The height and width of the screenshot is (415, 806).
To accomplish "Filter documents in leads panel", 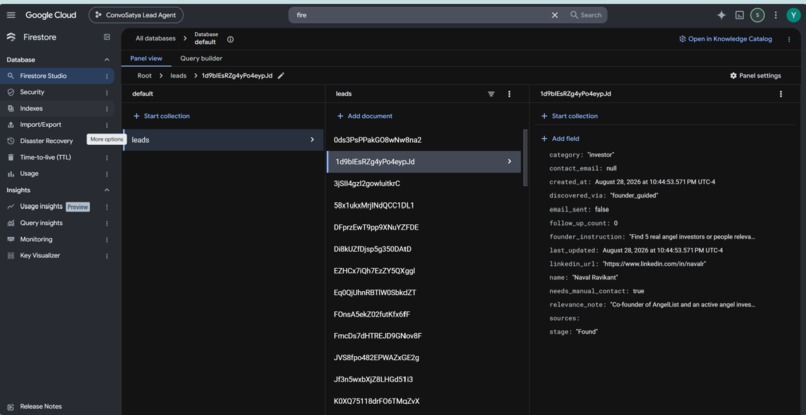I will pyautogui.click(x=491, y=94).
